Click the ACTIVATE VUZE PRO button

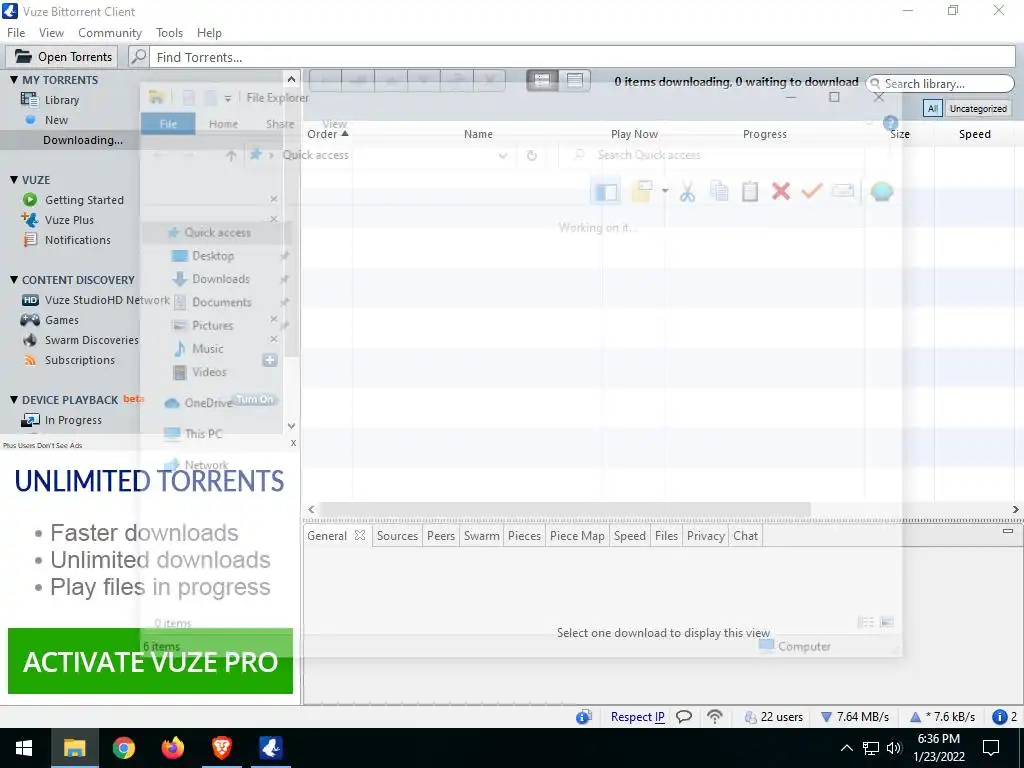click(x=150, y=661)
